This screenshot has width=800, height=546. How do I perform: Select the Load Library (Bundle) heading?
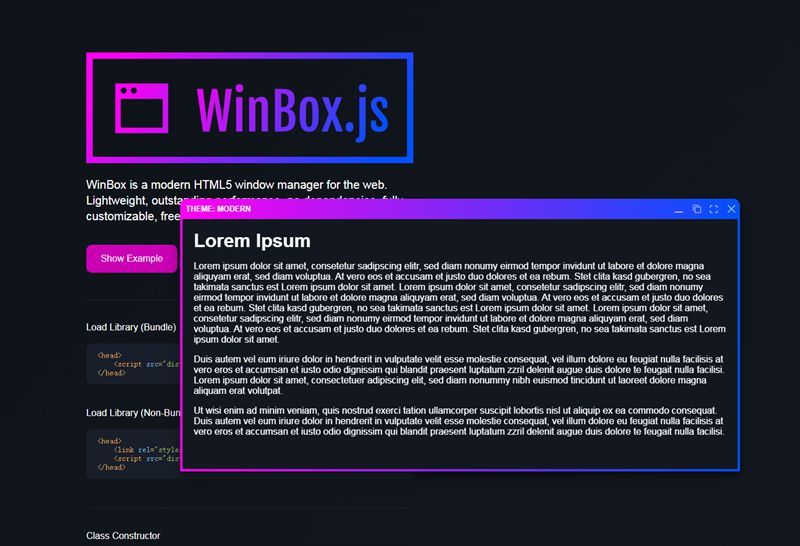(x=131, y=327)
